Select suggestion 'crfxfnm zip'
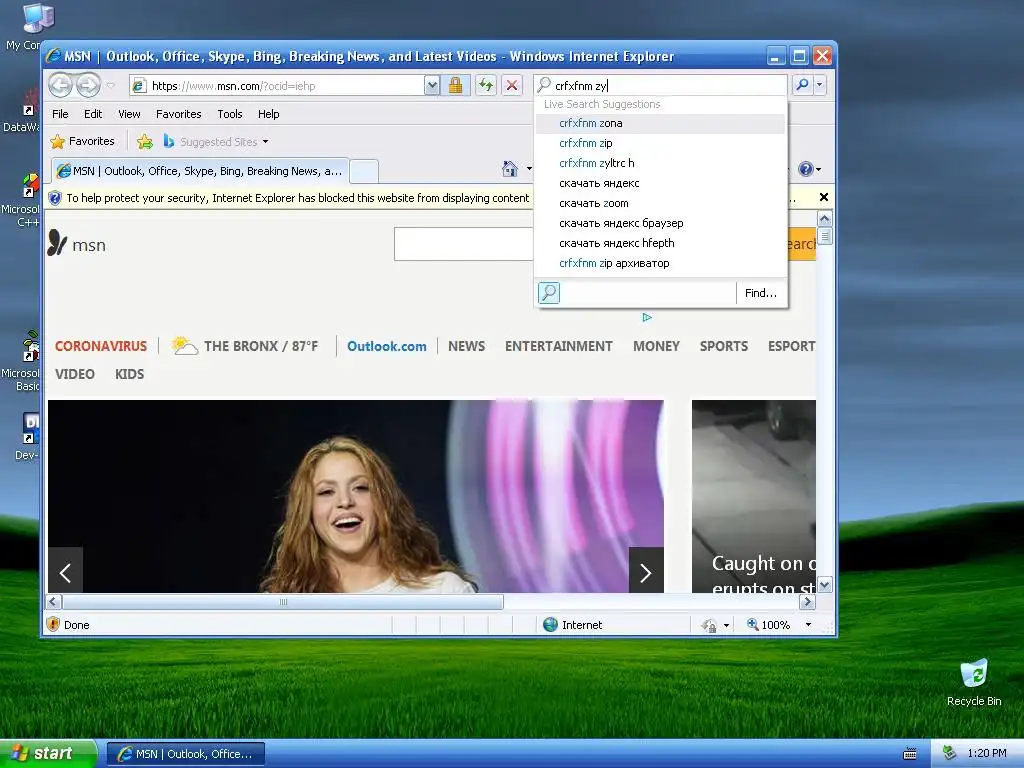Image resolution: width=1024 pixels, height=768 pixels. 660,143
